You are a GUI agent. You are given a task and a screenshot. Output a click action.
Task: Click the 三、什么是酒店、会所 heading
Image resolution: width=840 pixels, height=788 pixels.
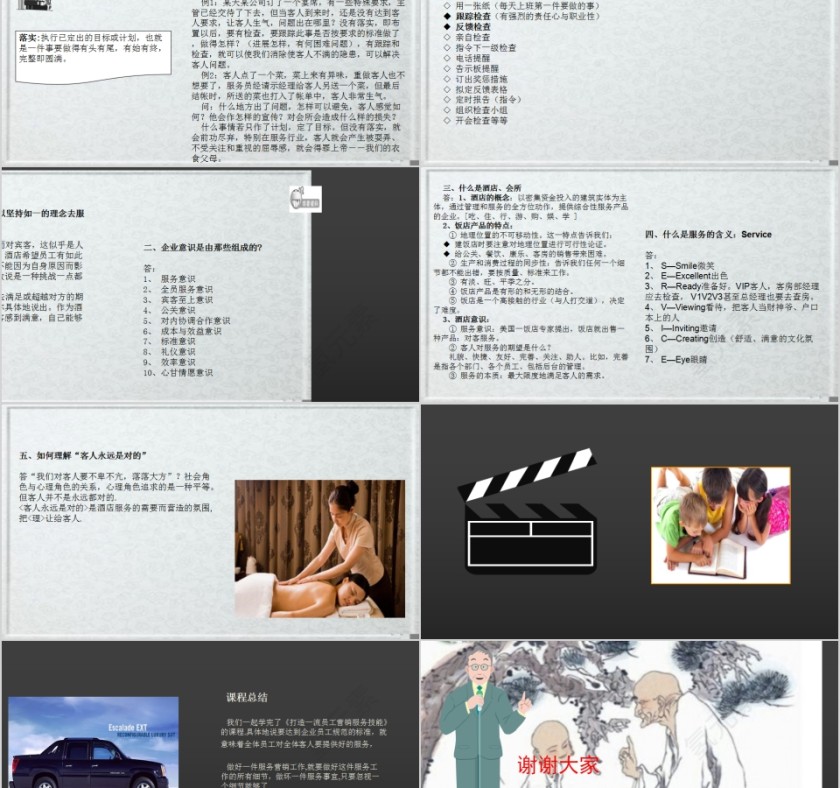coord(481,188)
